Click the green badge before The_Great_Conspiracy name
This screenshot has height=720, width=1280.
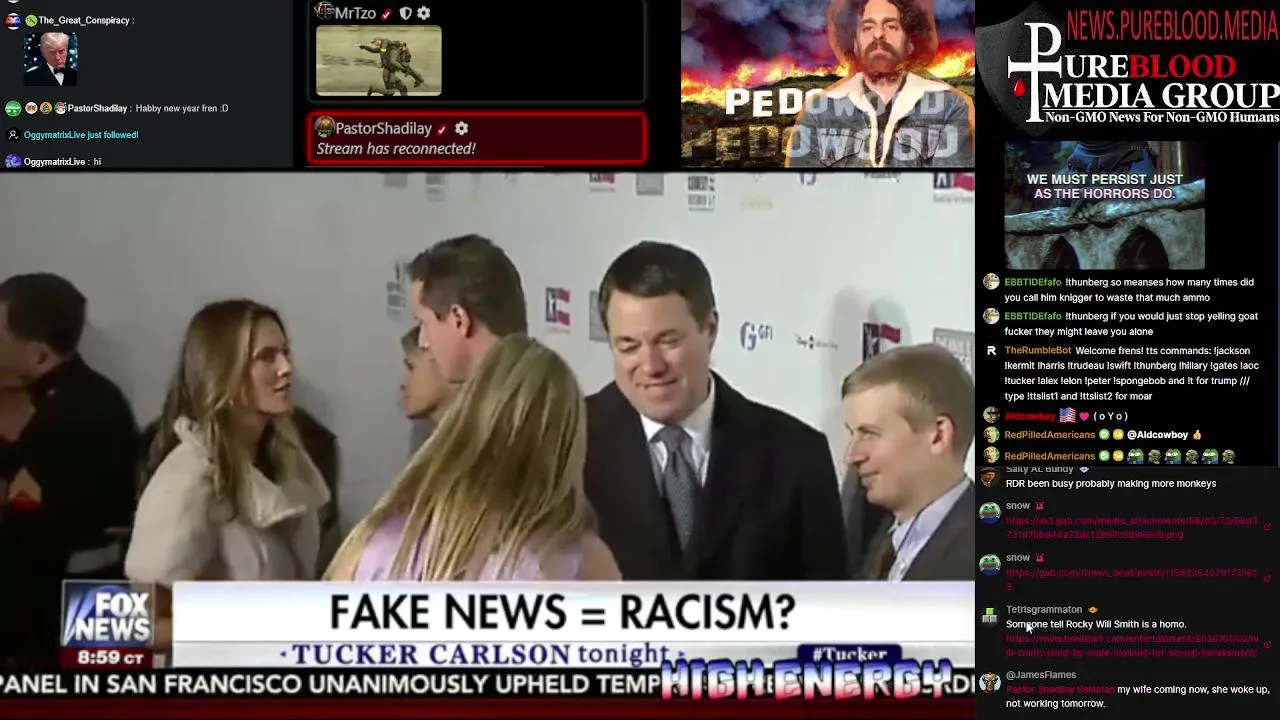coord(31,20)
